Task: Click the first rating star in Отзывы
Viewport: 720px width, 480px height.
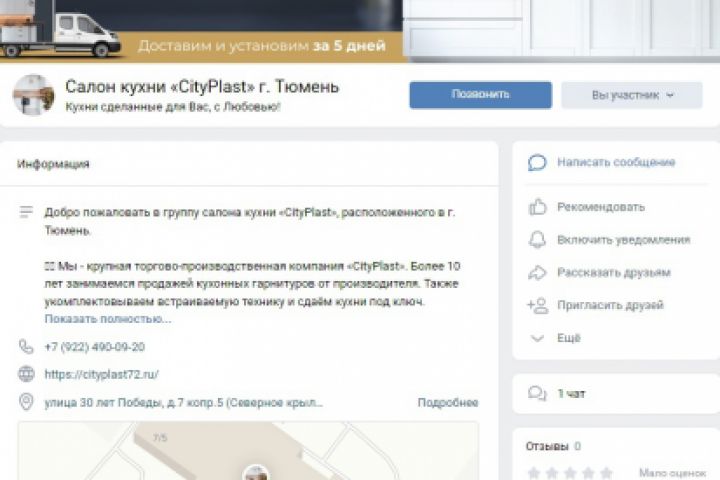Action: pos(534,473)
